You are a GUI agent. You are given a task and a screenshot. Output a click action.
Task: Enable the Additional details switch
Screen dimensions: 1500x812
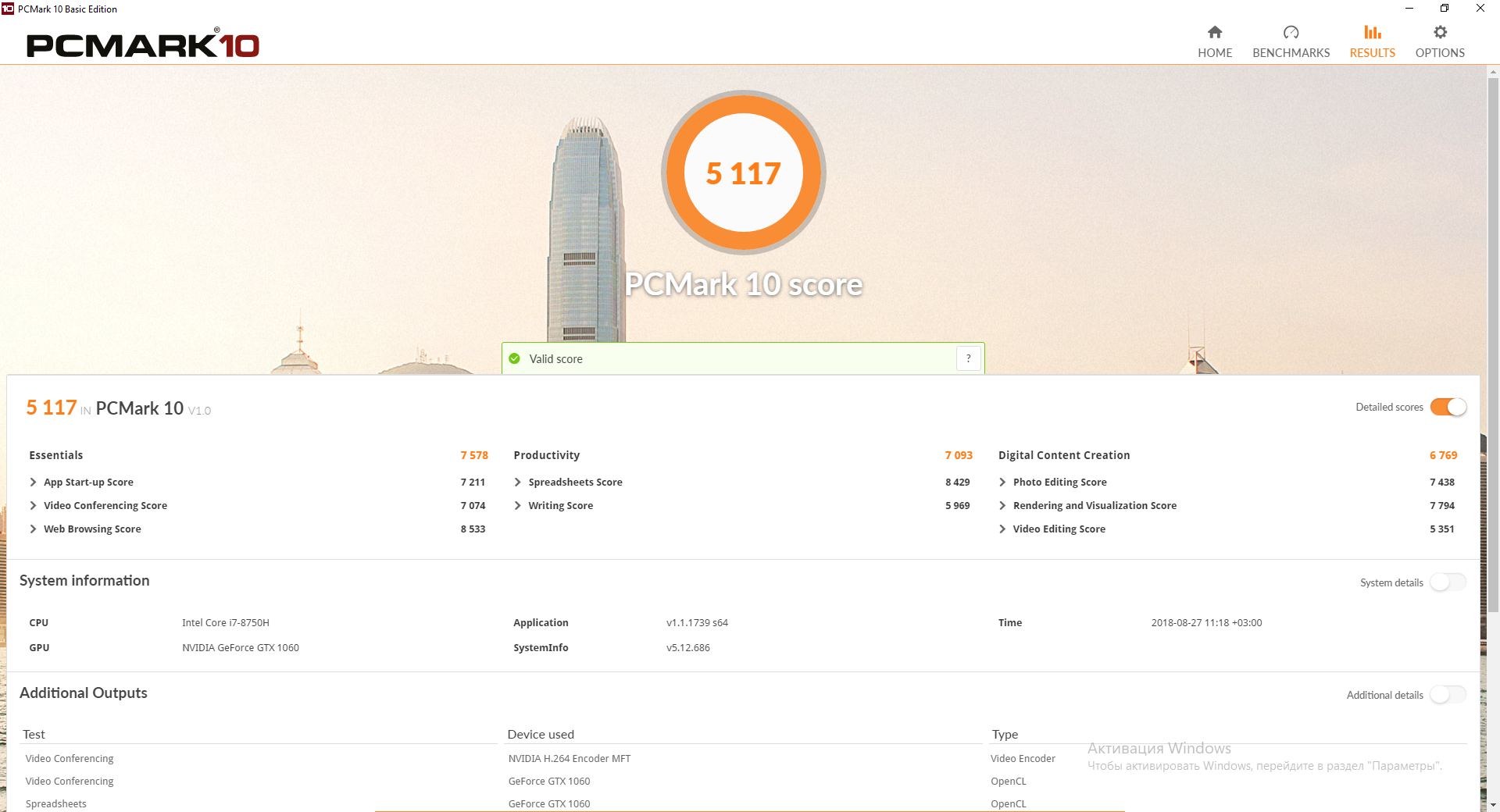(1448, 695)
